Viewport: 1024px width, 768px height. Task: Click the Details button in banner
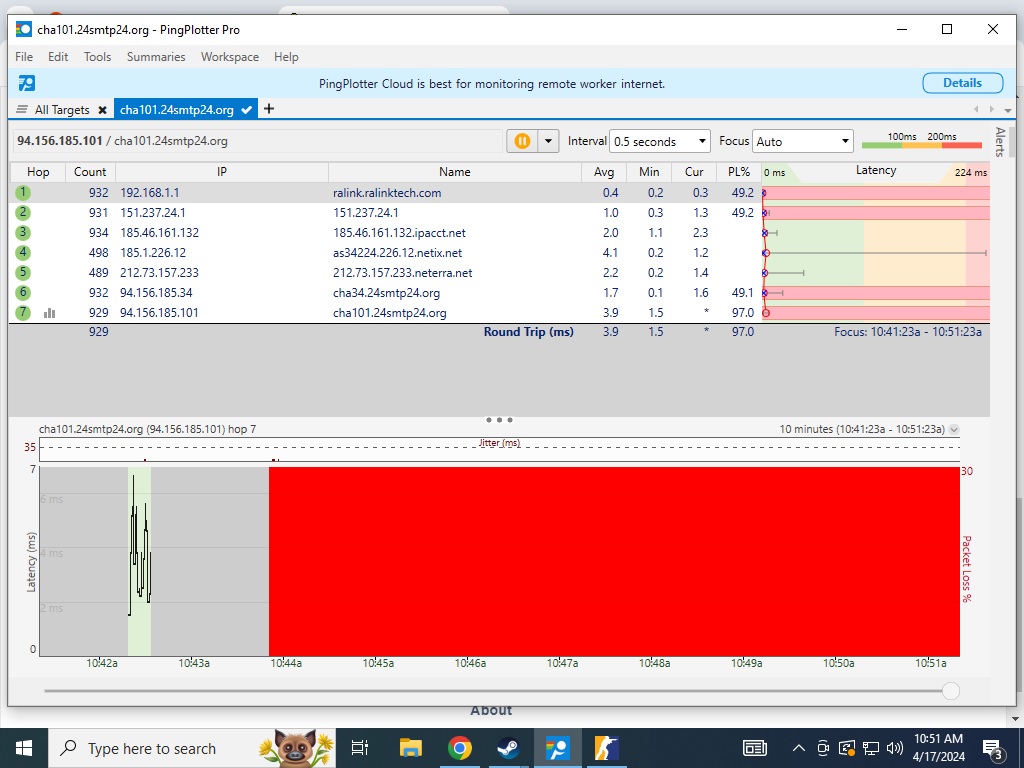962,83
